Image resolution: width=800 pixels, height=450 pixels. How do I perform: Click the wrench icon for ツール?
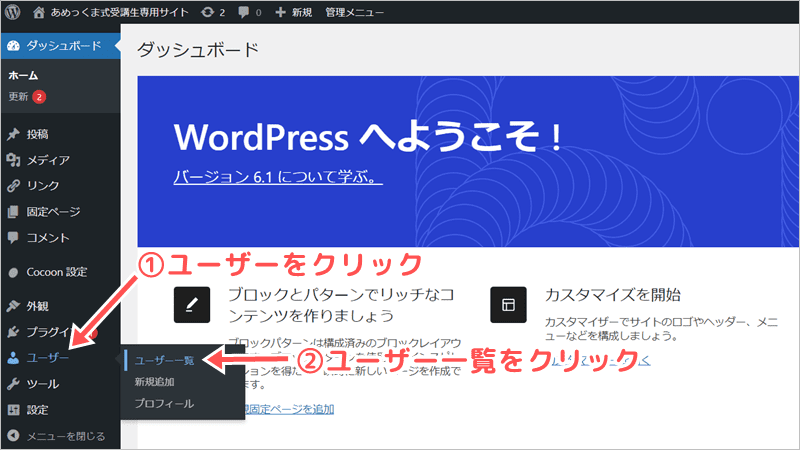pos(13,383)
